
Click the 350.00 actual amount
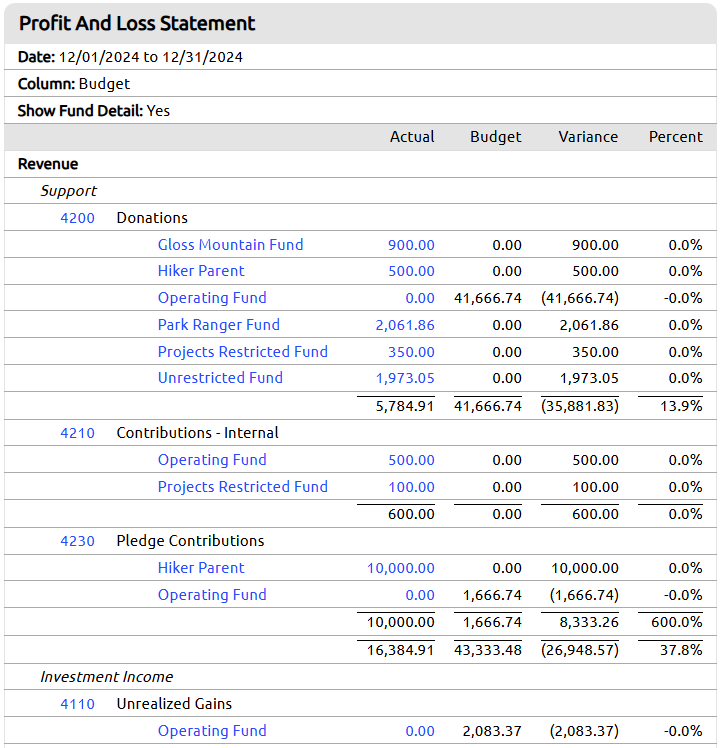[411, 352]
